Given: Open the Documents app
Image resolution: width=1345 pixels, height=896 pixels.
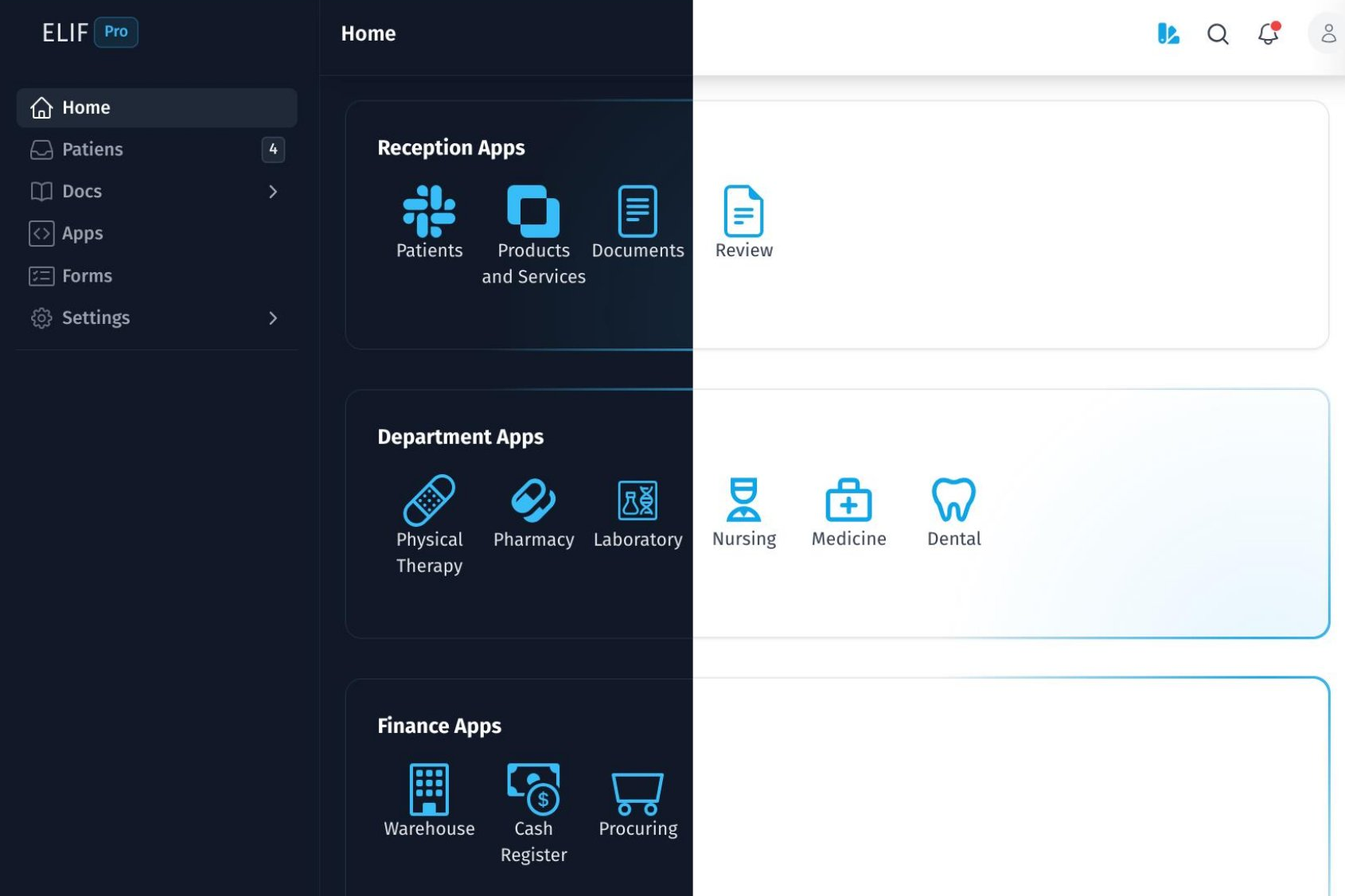Looking at the screenshot, I should click(x=637, y=215).
